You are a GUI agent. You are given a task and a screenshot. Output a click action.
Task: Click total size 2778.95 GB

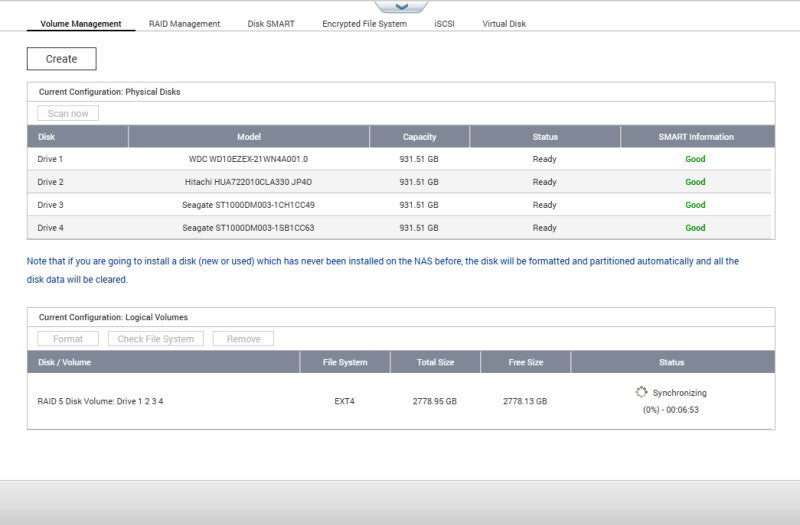click(435, 401)
